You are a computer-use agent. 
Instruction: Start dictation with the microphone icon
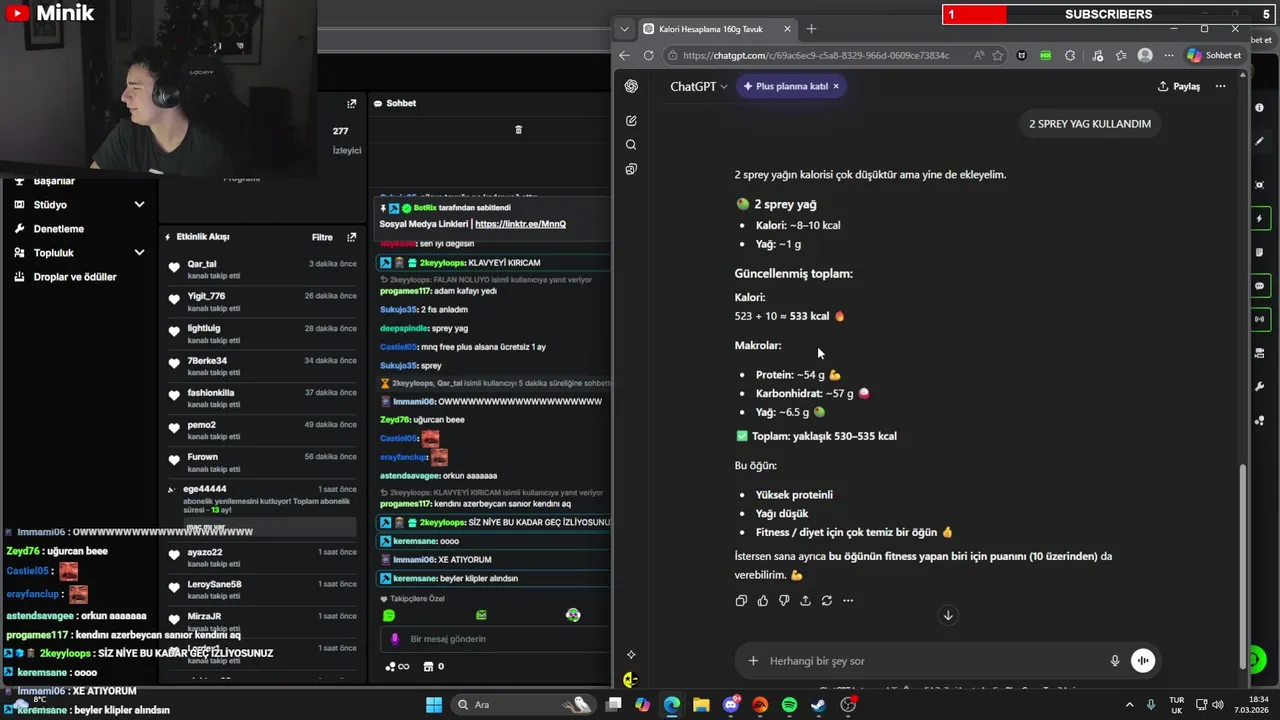coord(1115,661)
